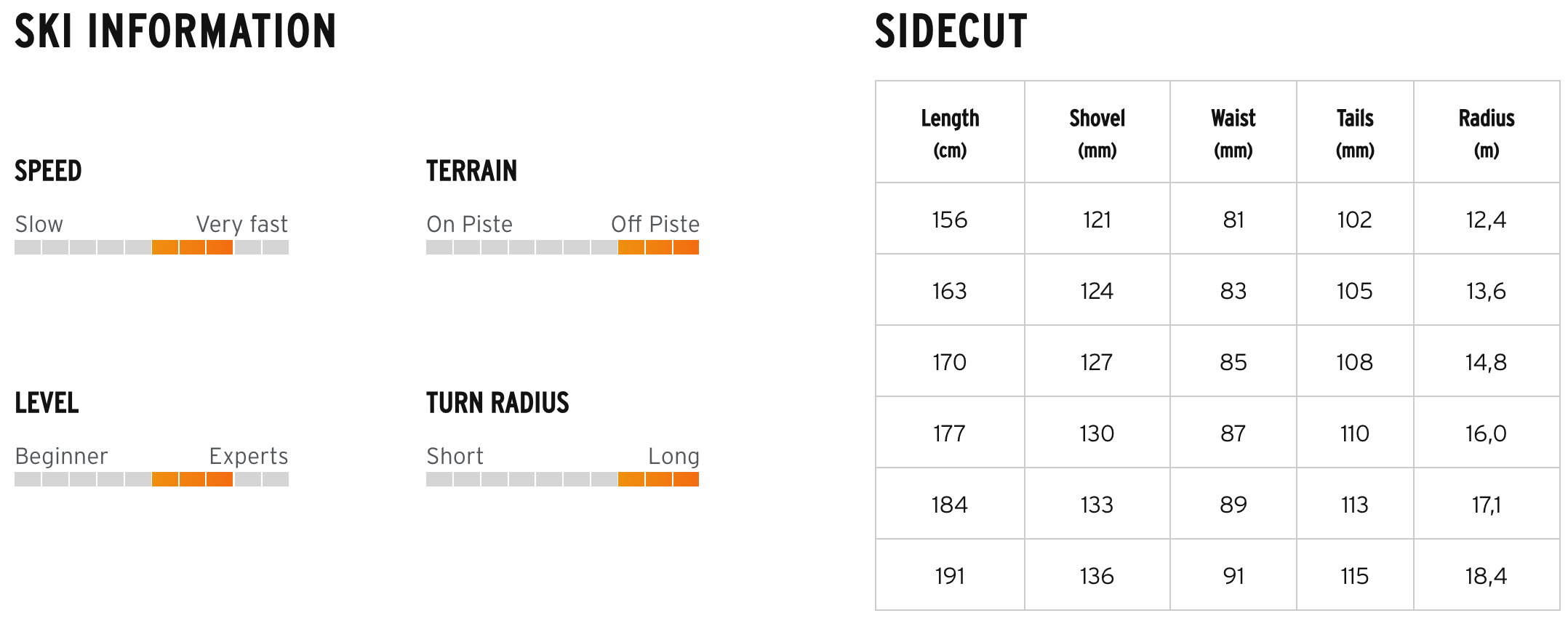Click the Tails (mm) column header
This screenshot has height=621, width=1568.
[1354, 132]
